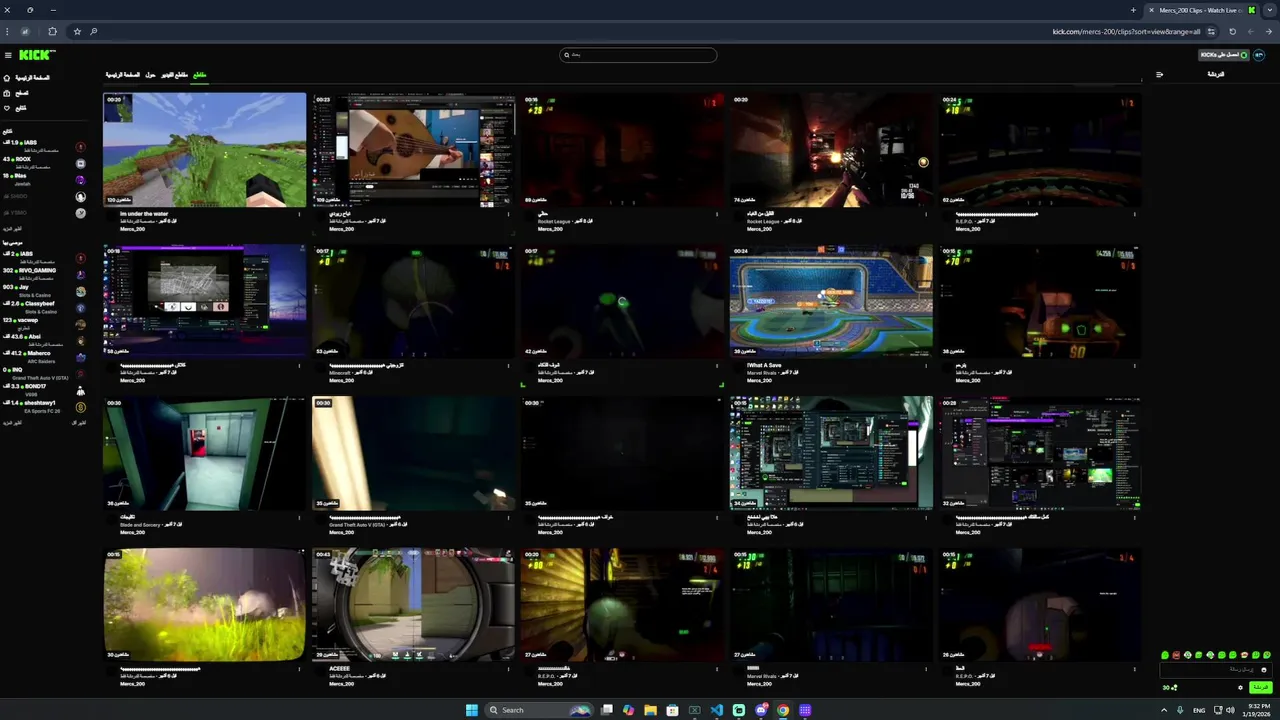Open chat settings gear icon
The image size is (1280, 720).
click(1241, 687)
